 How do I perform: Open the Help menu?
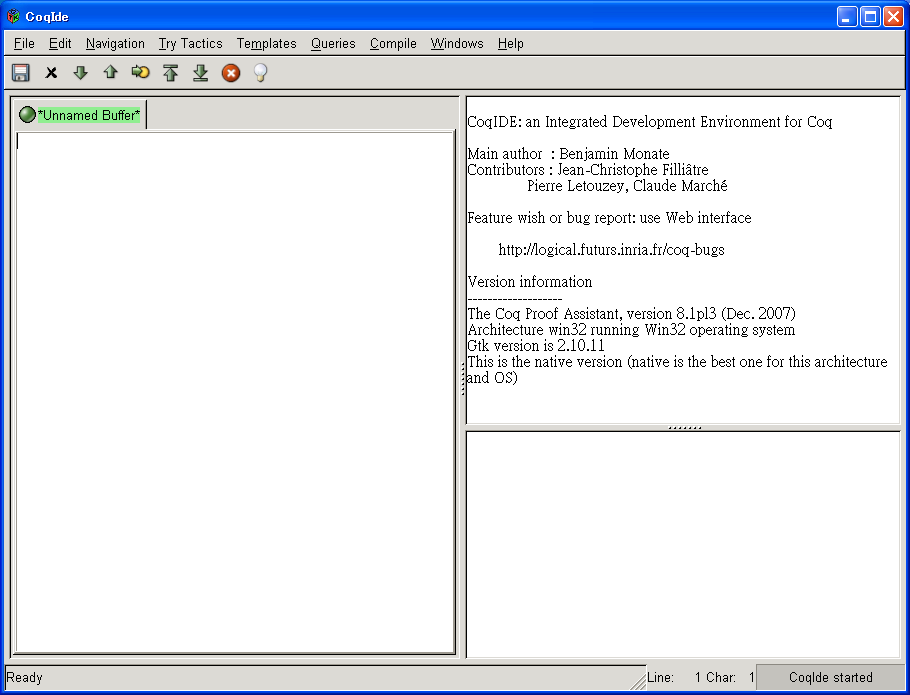511,44
